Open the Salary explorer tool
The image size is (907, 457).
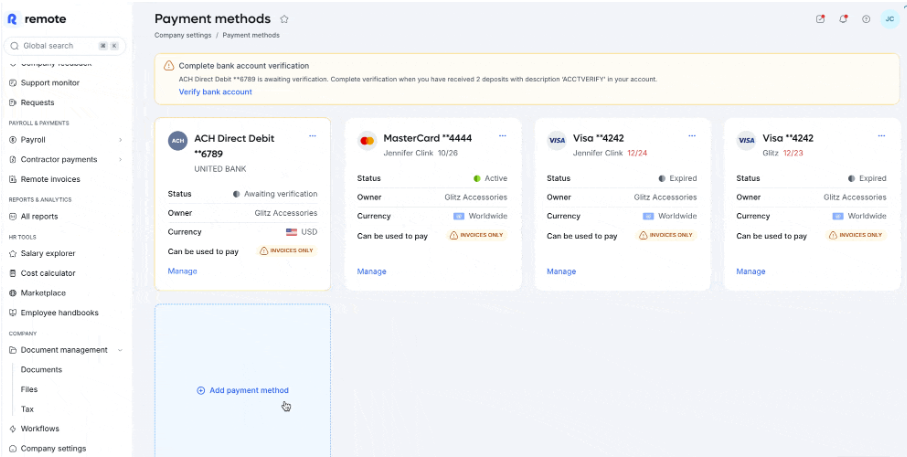click(x=48, y=254)
